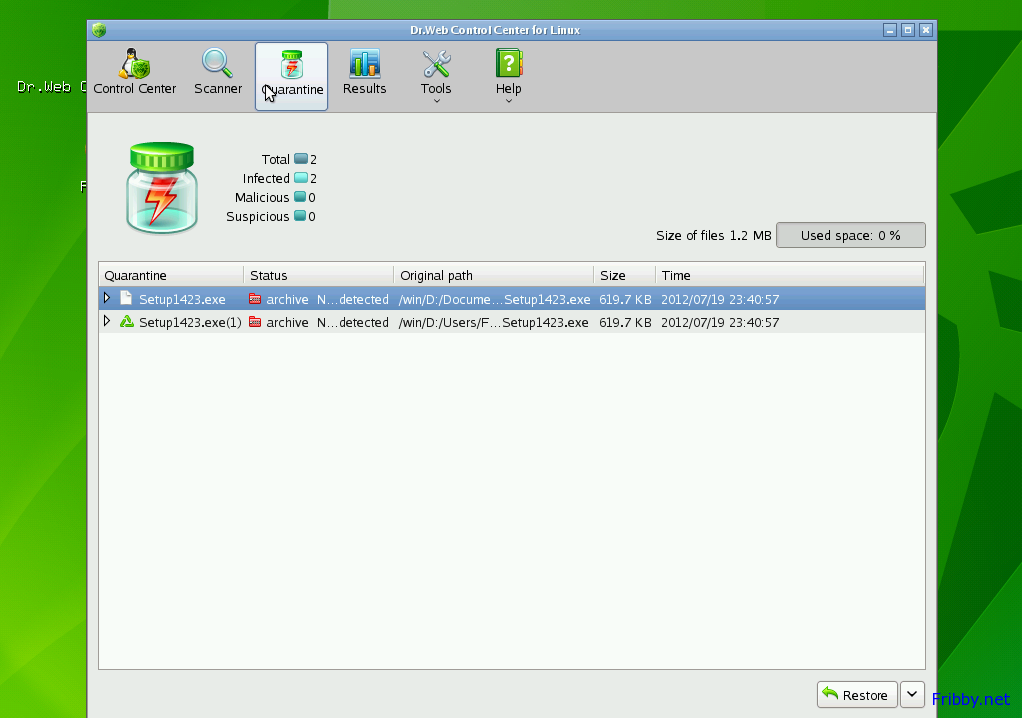Screen dimensions: 1022x718
Task: Maximize the Dr.Web Control Center window
Action: tap(907, 30)
